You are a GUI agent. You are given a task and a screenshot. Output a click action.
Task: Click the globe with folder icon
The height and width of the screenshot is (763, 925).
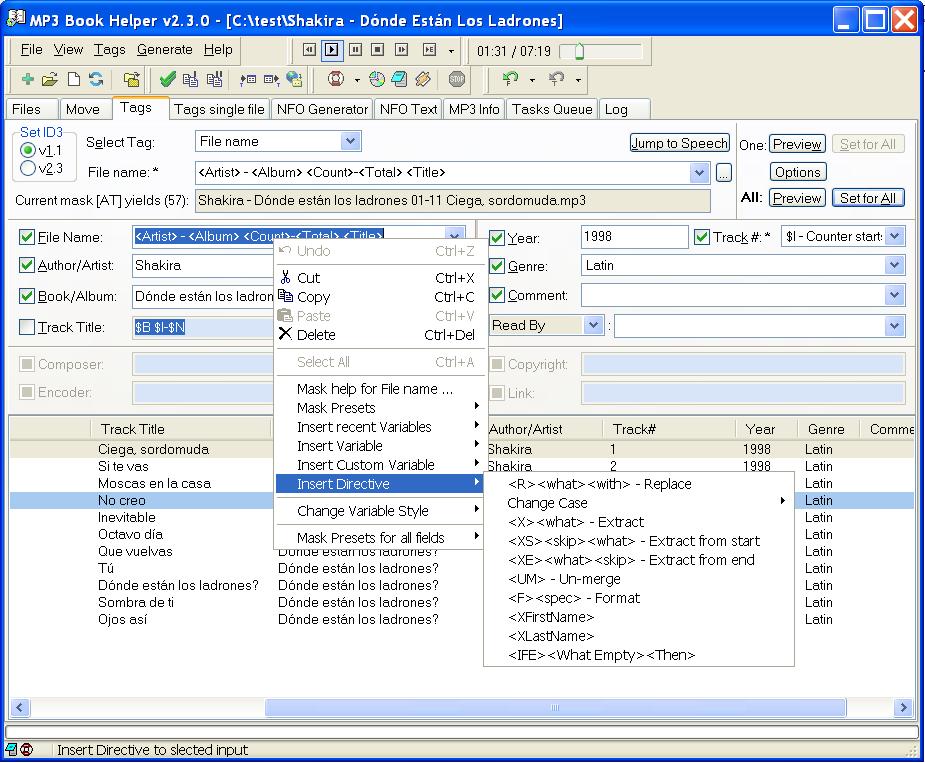[294, 79]
